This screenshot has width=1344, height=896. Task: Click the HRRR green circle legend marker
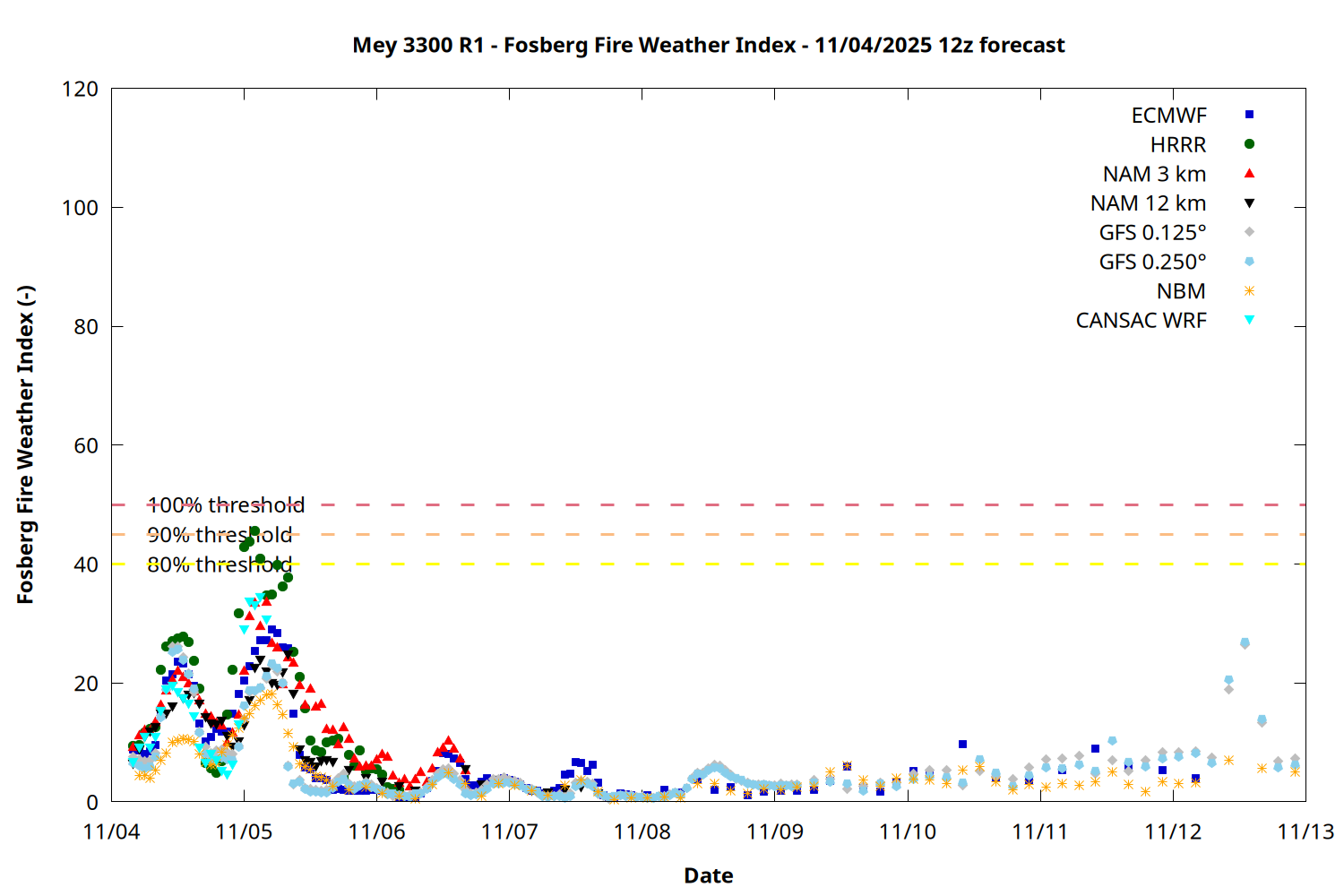1249,144
